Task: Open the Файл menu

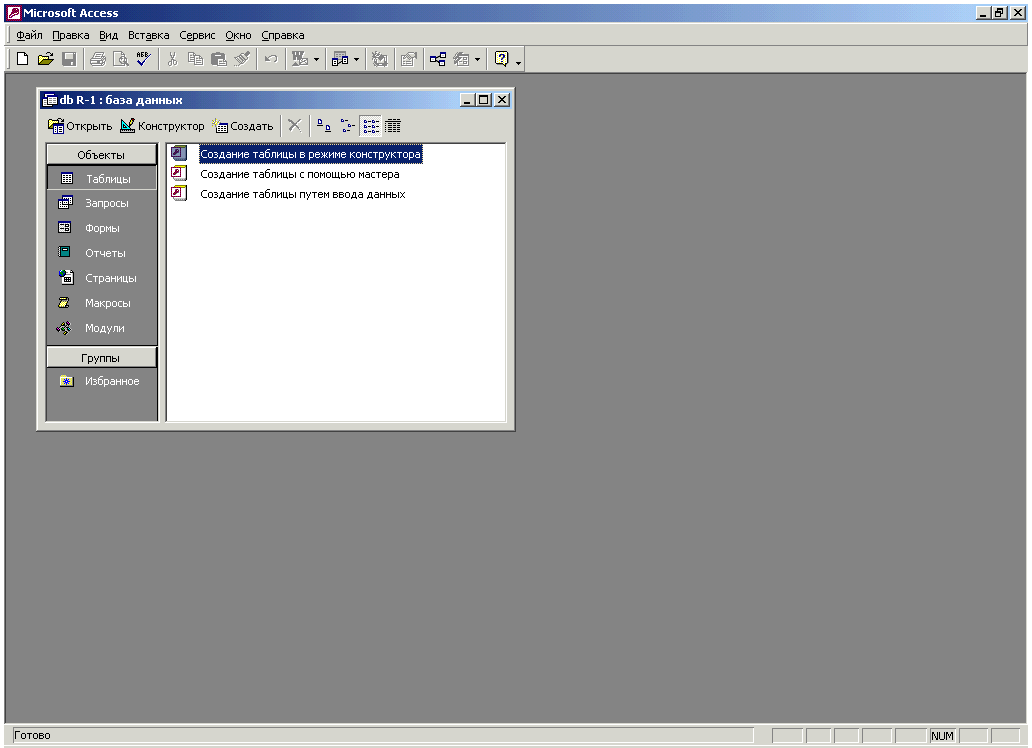Action: tap(29, 35)
